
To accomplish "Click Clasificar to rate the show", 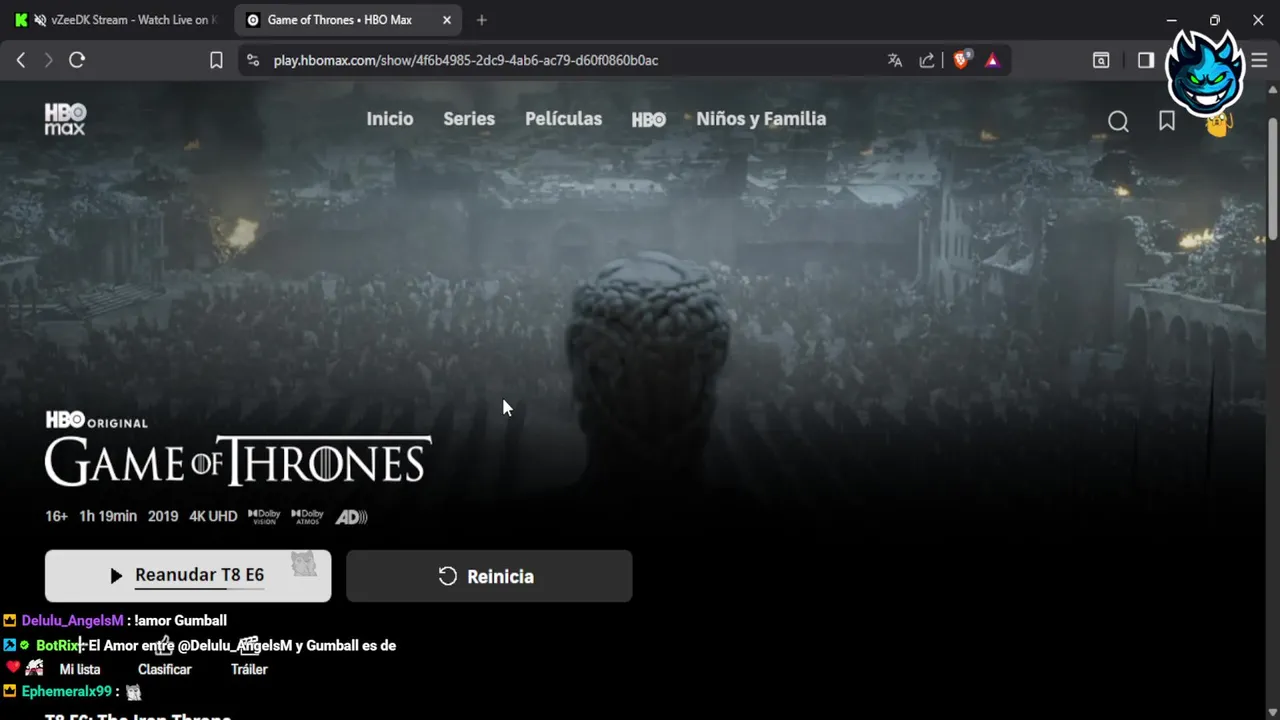I will [165, 669].
